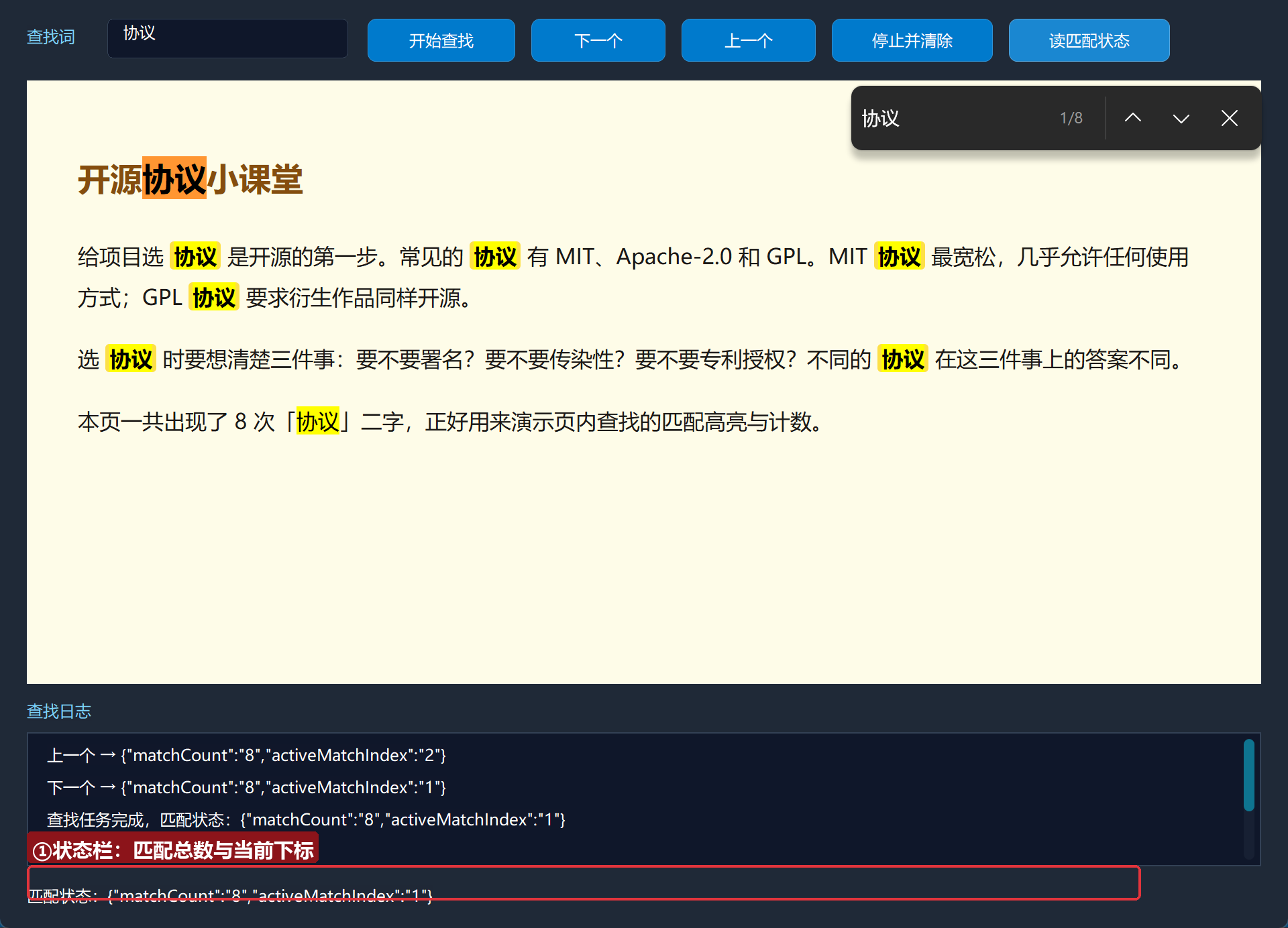Click the 查找日志 label
The width and height of the screenshot is (1288, 928).
tap(59, 711)
